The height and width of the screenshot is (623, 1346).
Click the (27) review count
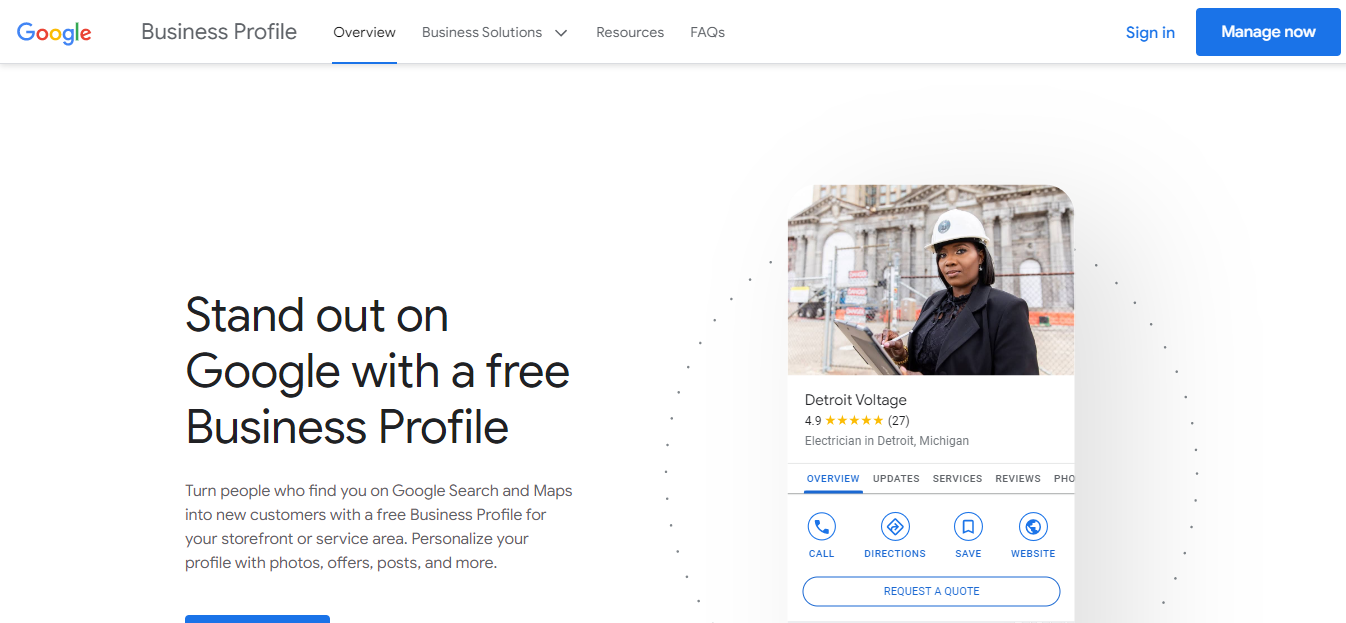click(899, 421)
